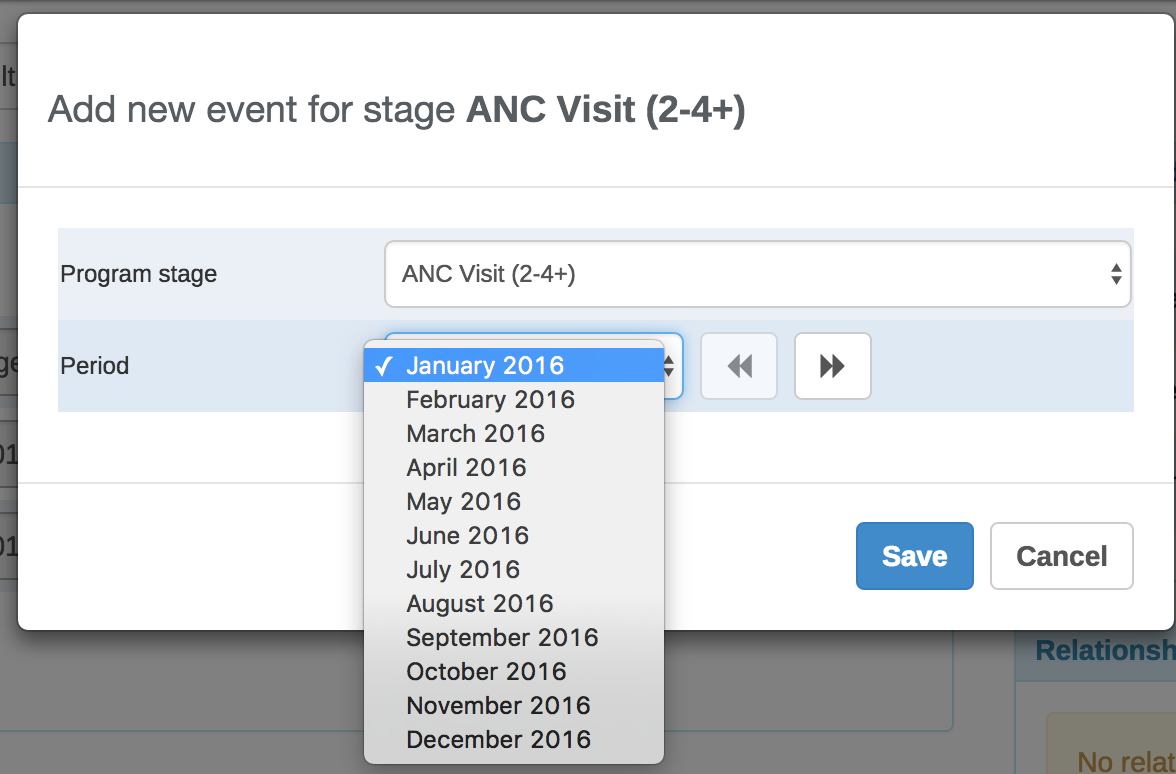Click the previous period double-arrow icon
The image size is (1176, 774).
[739, 366]
